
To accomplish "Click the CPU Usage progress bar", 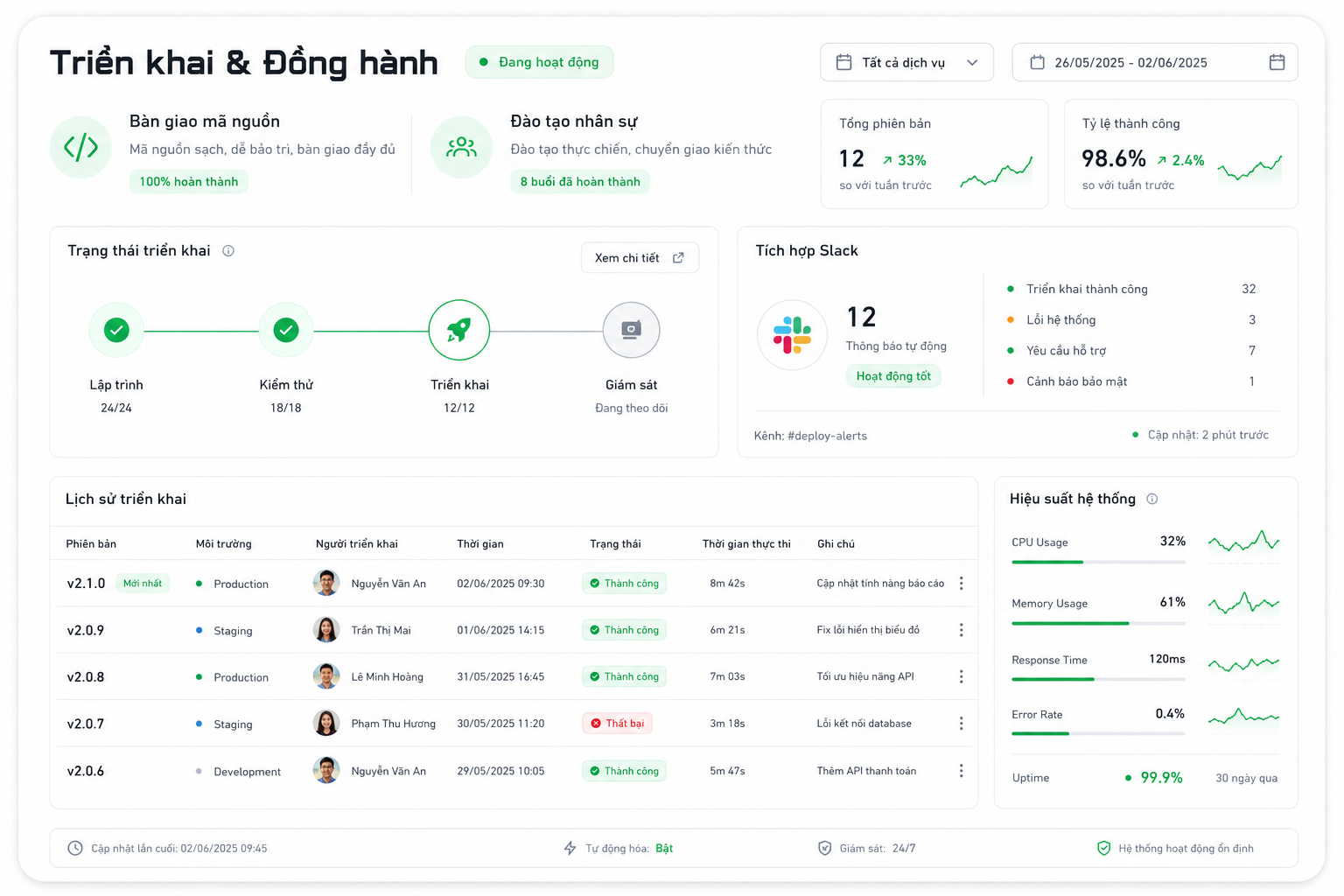I will tap(1098, 562).
